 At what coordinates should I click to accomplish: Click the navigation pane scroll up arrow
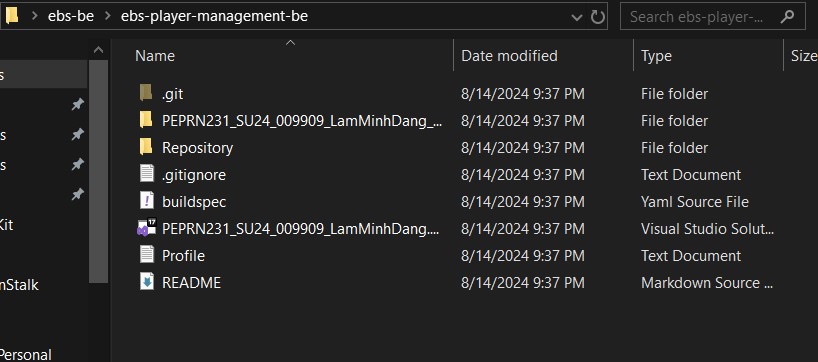point(98,51)
